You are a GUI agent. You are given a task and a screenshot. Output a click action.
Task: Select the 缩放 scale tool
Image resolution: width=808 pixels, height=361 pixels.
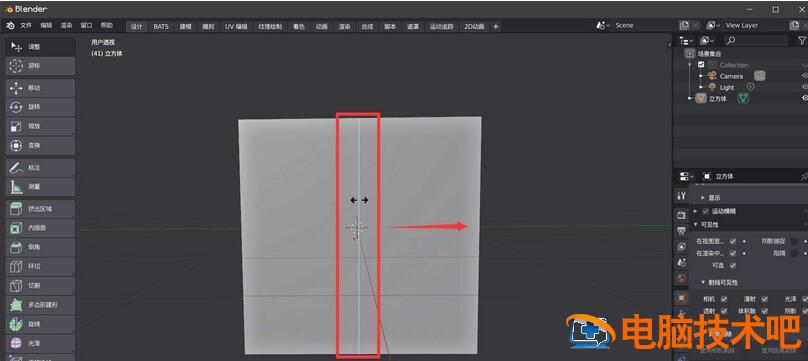tap(40, 126)
